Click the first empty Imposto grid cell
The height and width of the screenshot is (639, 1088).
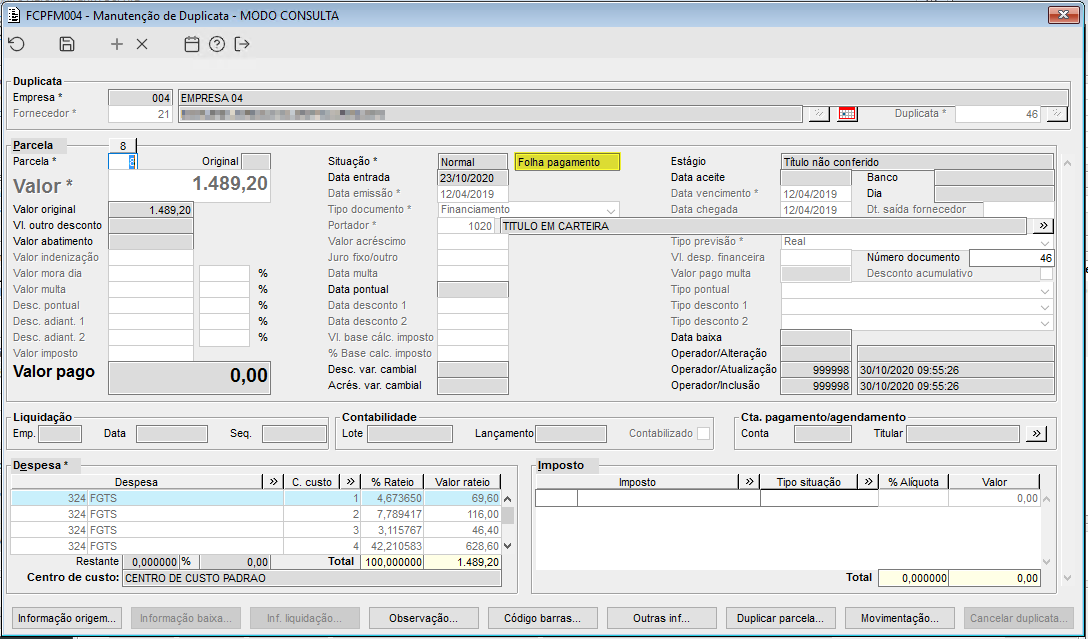click(556, 498)
